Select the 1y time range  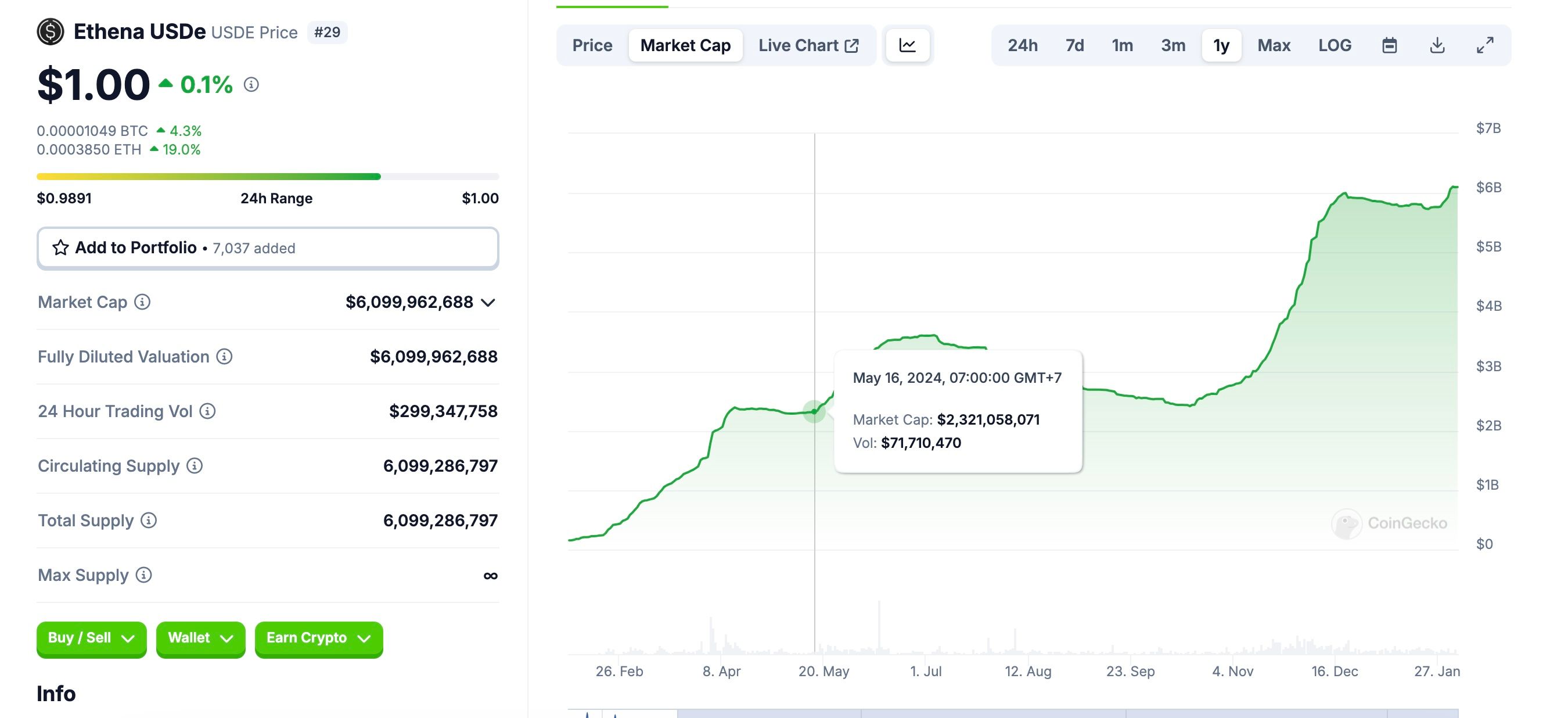pos(1221,45)
